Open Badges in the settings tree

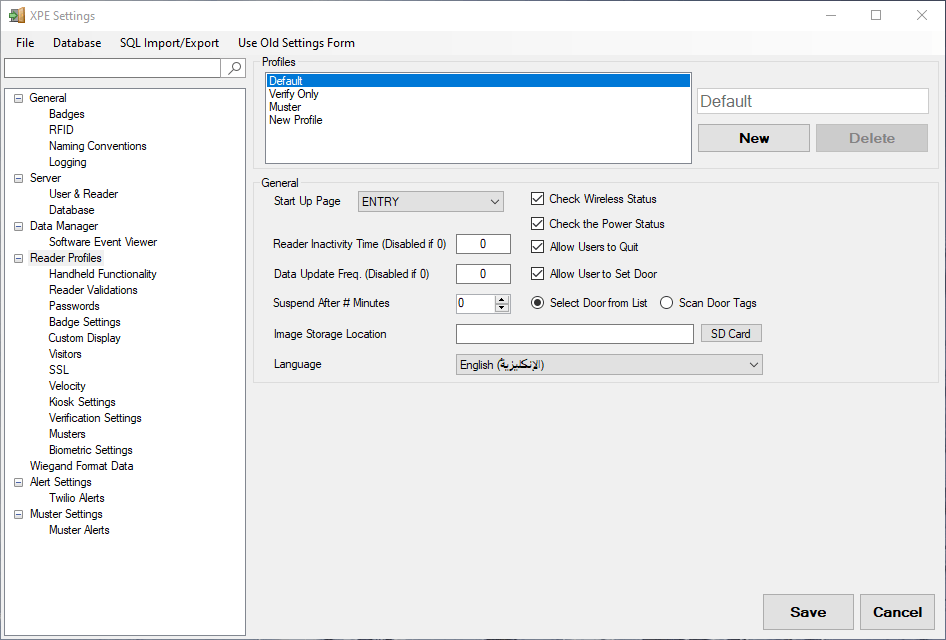66,114
